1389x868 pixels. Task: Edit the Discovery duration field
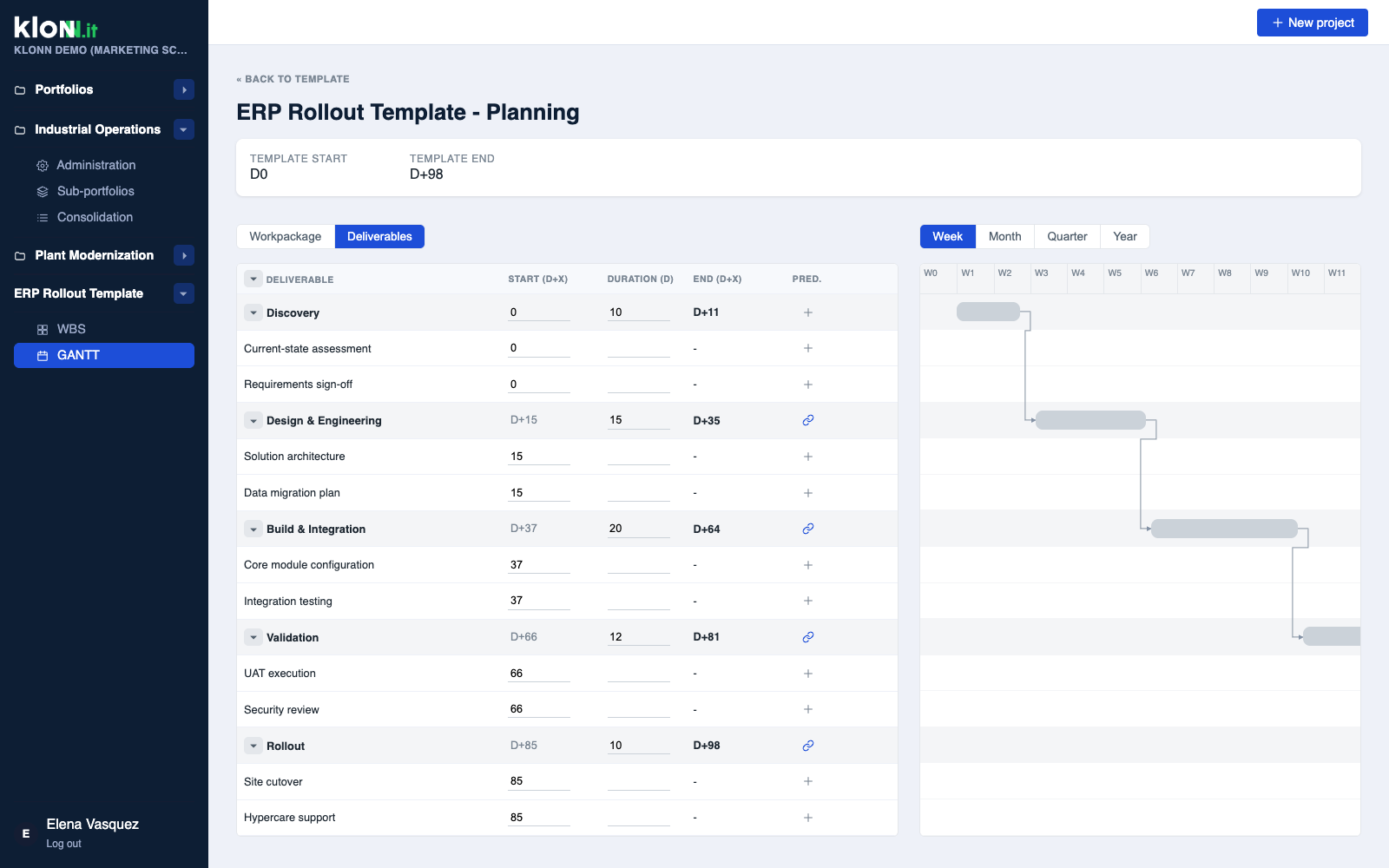point(638,312)
